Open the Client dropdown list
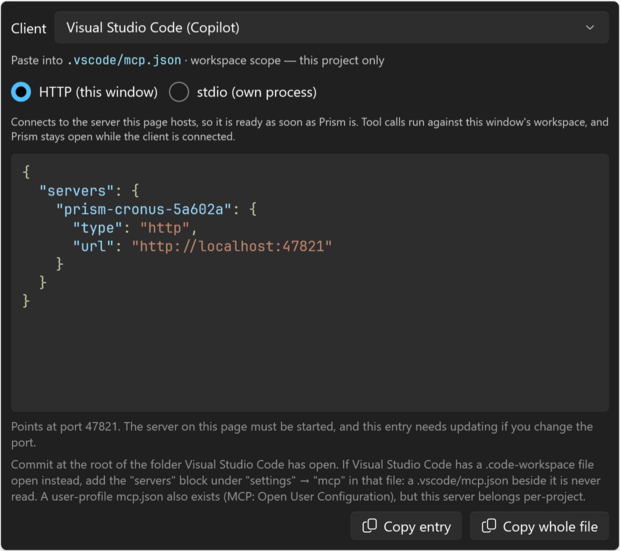Screen dimensions: 620x551 pyautogui.click(x=331, y=28)
